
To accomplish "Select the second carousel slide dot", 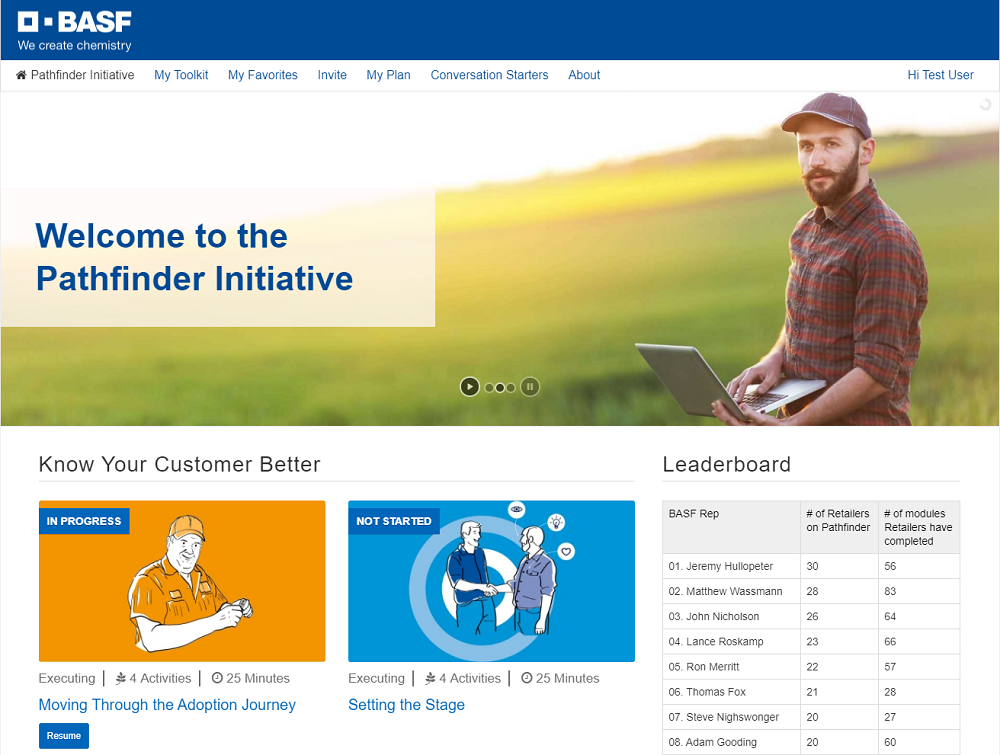I will pos(500,387).
